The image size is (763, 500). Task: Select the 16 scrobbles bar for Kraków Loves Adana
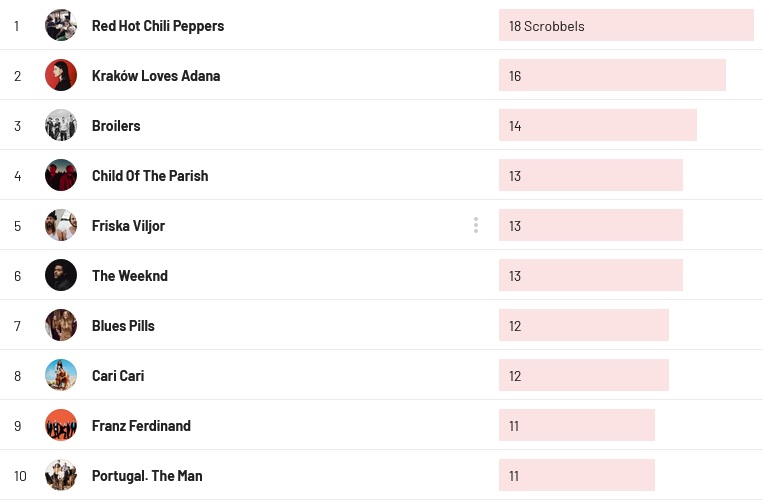point(612,76)
